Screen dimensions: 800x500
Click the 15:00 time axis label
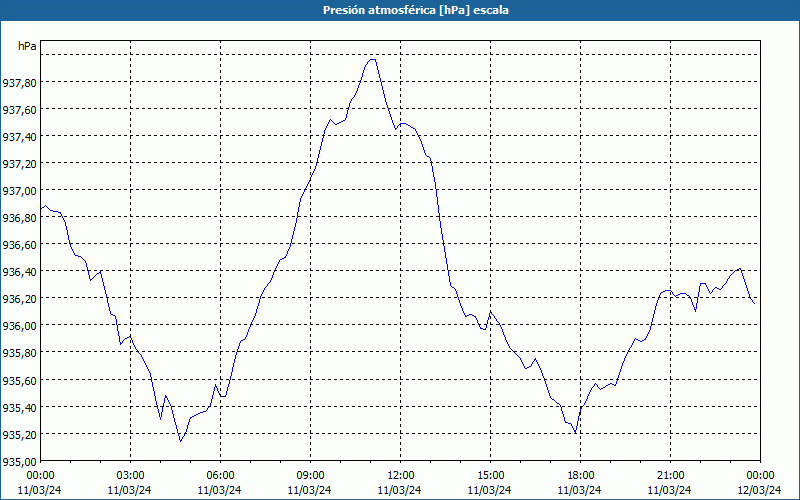pyautogui.click(x=490, y=476)
